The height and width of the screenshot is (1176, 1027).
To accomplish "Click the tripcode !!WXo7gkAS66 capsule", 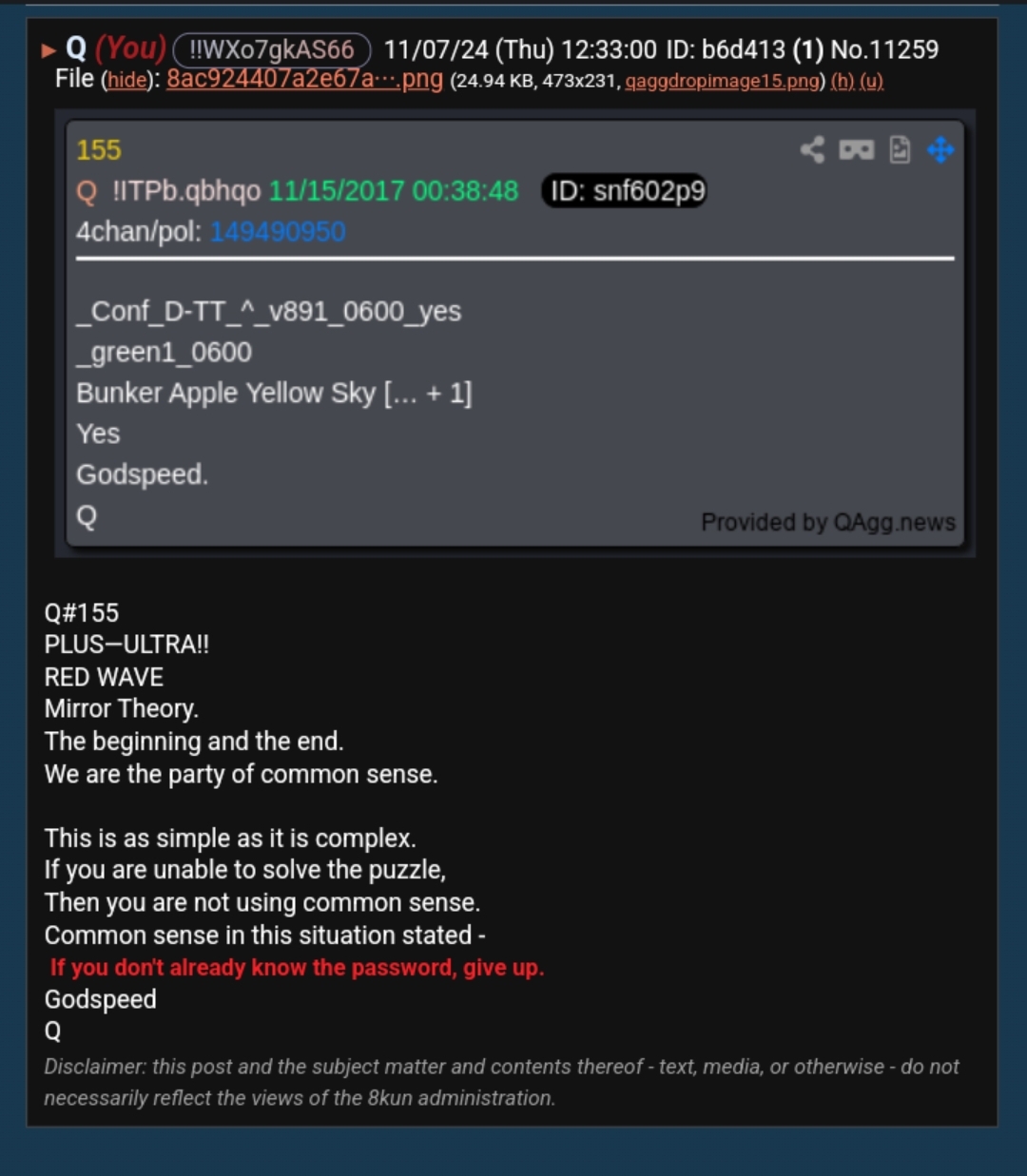I will (272, 49).
